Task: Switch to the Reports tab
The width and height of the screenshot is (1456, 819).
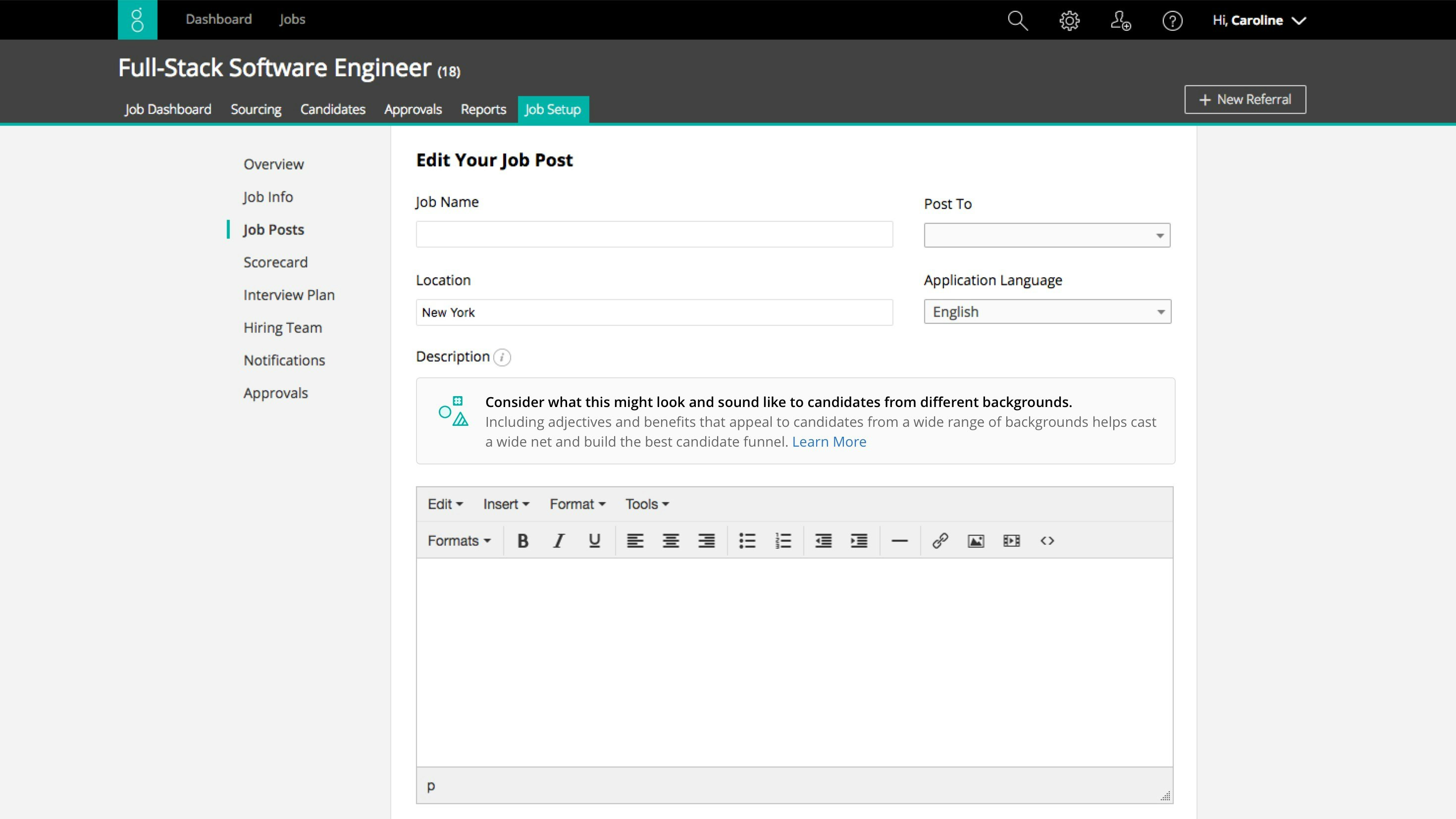Action: 483,109
